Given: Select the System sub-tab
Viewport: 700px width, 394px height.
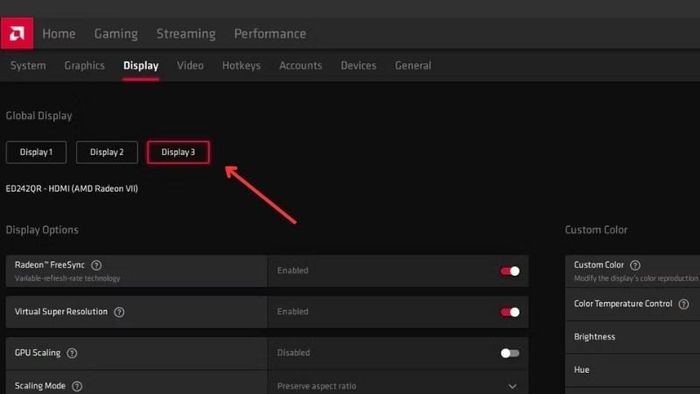Looking at the screenshot, I should click(x=28, y=66).
